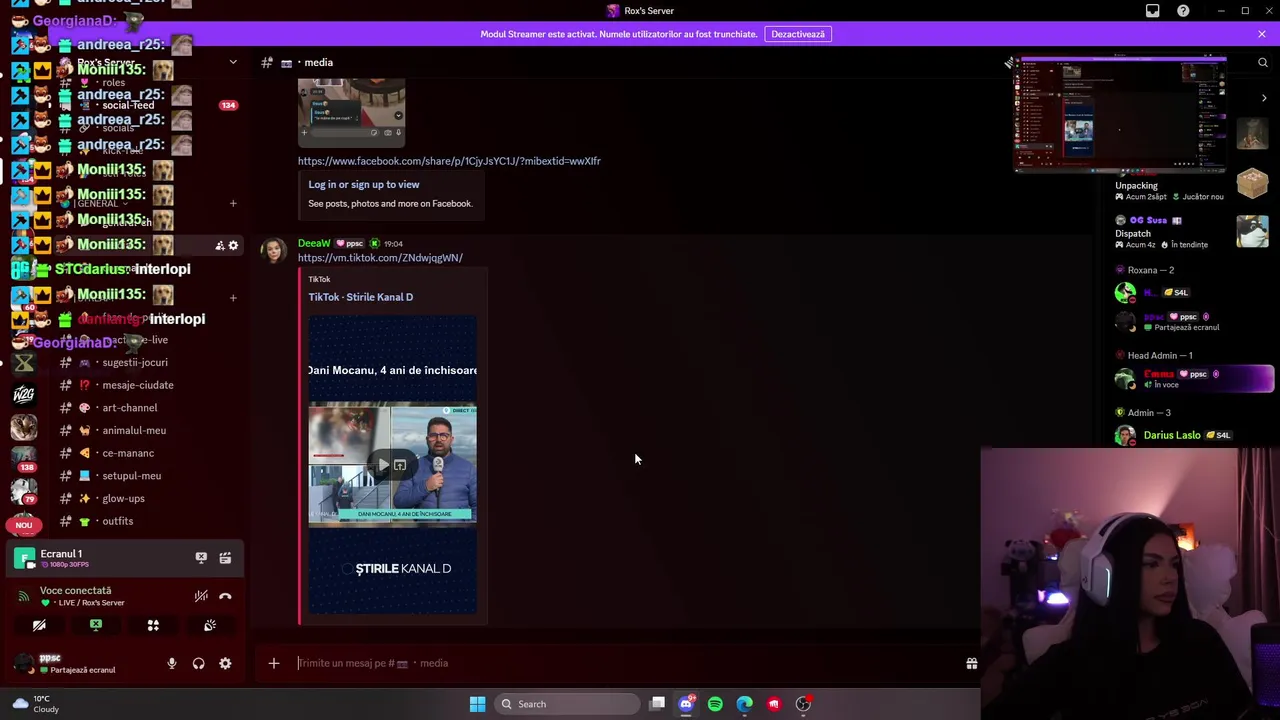Toggle the green screen share button
The image size is (1280, 720).
(96, 625)
